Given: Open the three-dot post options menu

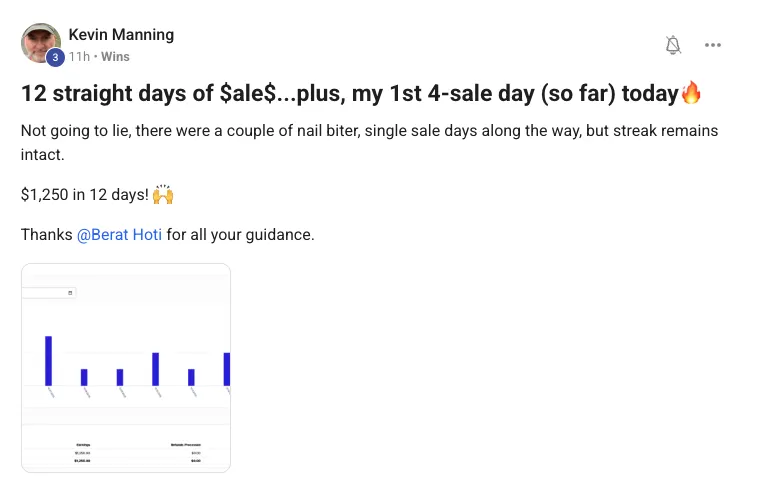Looking at the screenshot, I should 713,45.
